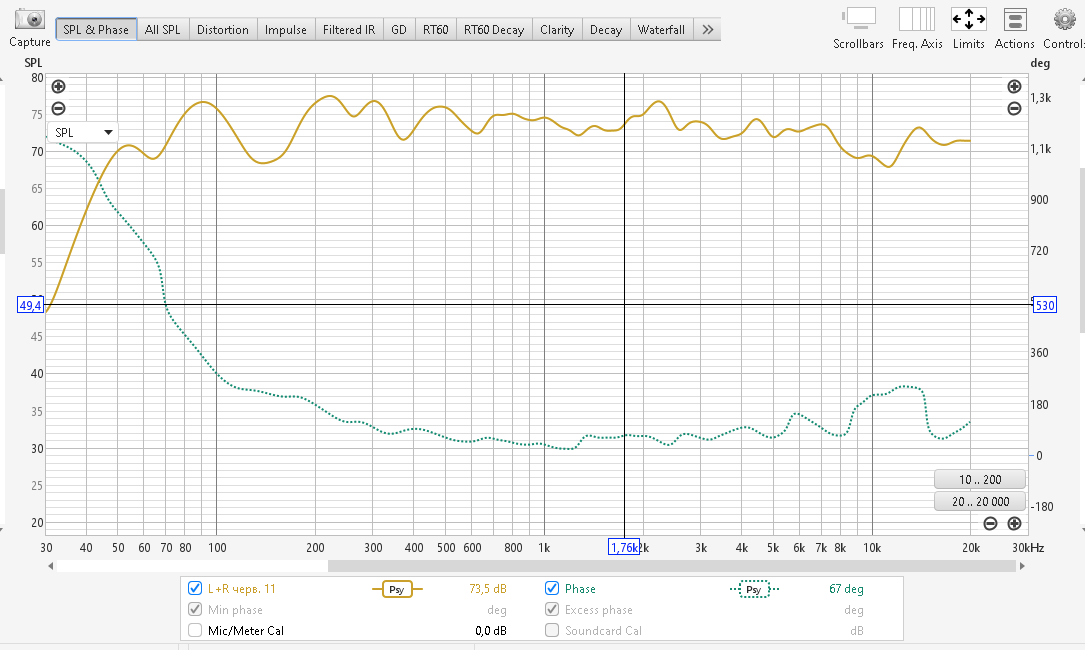Zoom out right degree axis
This screenshot has width=1085, height=650.
coord(1014,108)
